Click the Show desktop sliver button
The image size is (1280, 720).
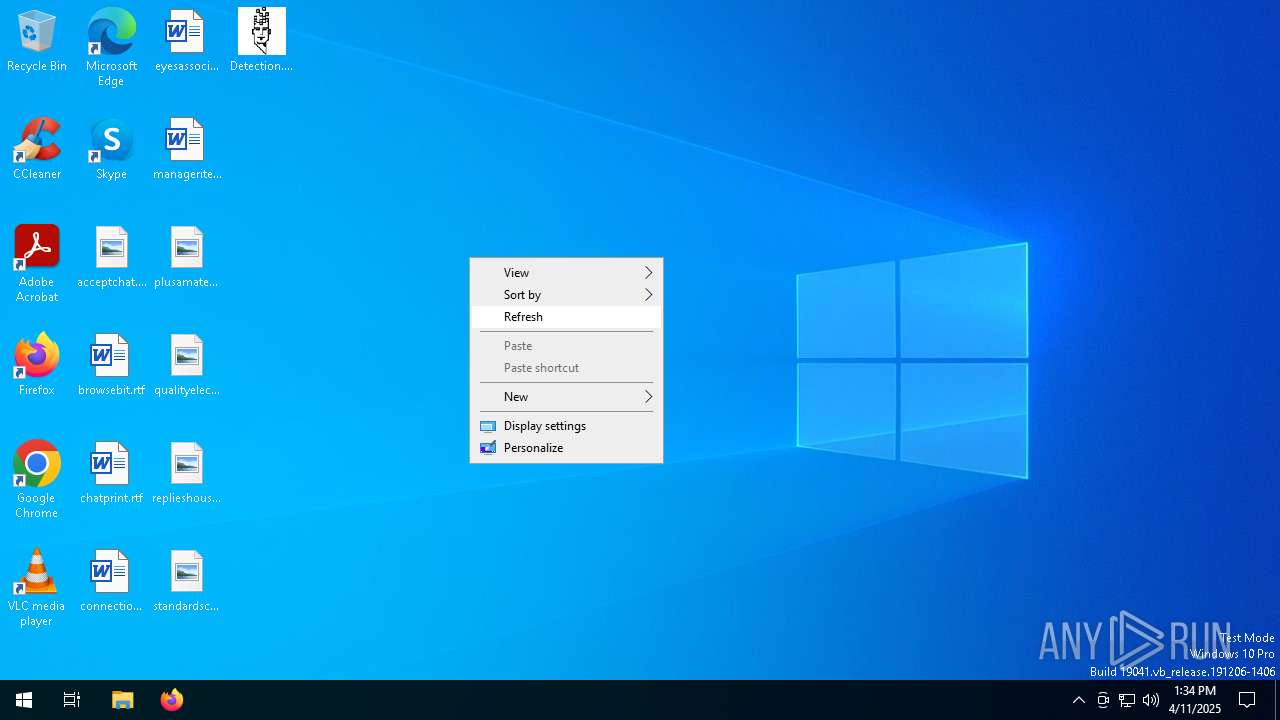[1277, 700]
